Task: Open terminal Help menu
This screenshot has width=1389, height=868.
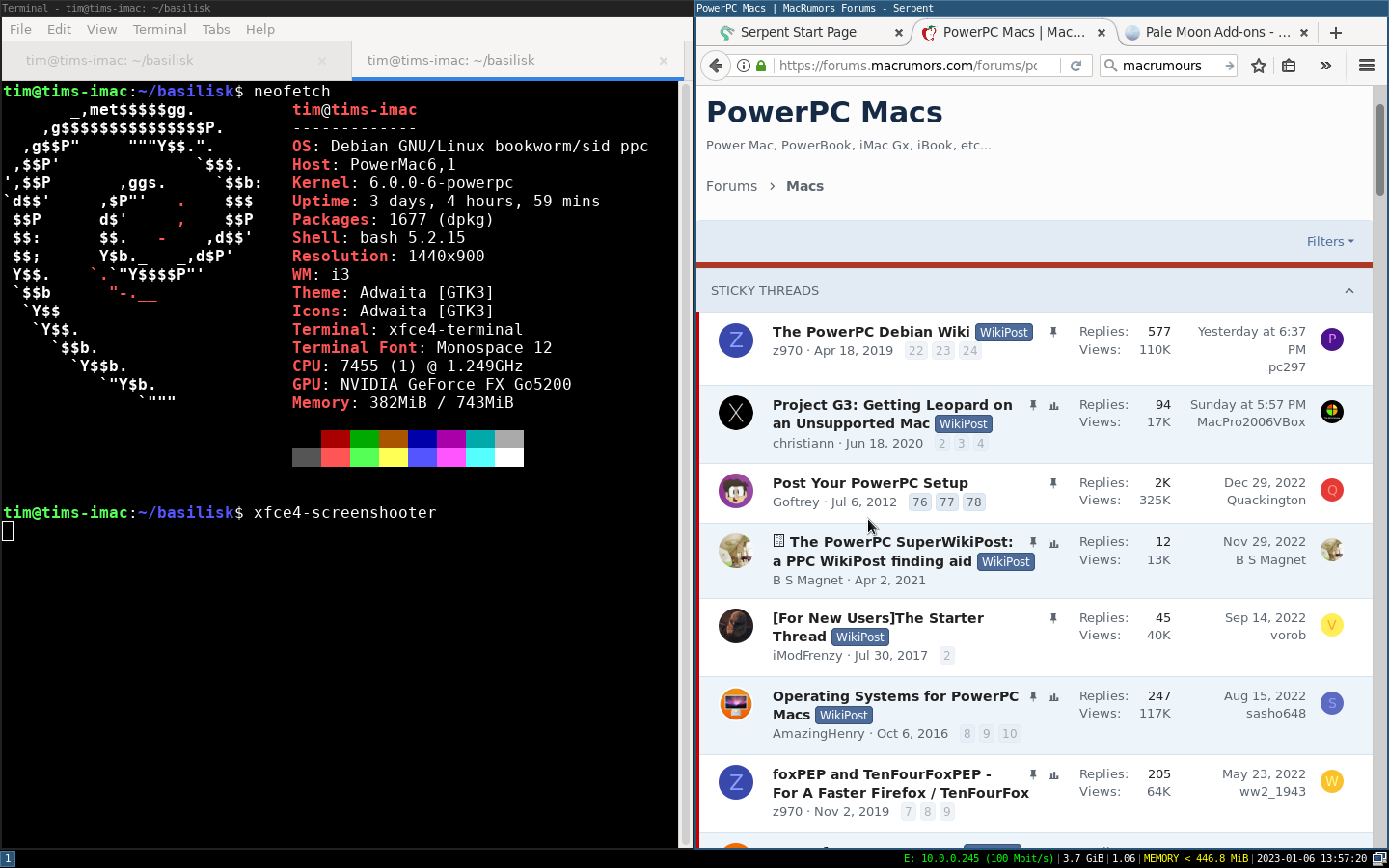Action: coord(260,29)
